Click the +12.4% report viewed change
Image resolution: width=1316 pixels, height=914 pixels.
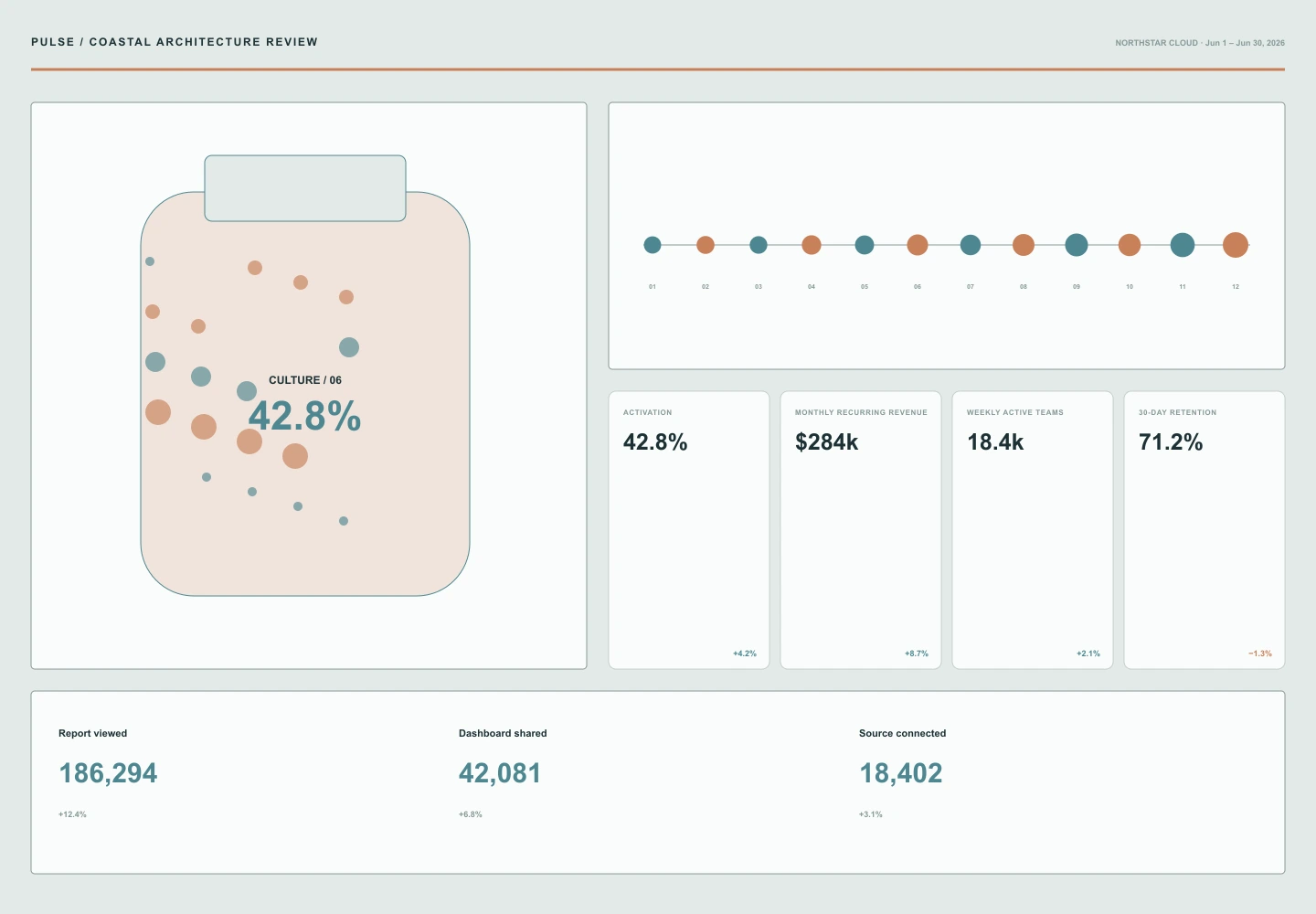(x=72, y=814)
